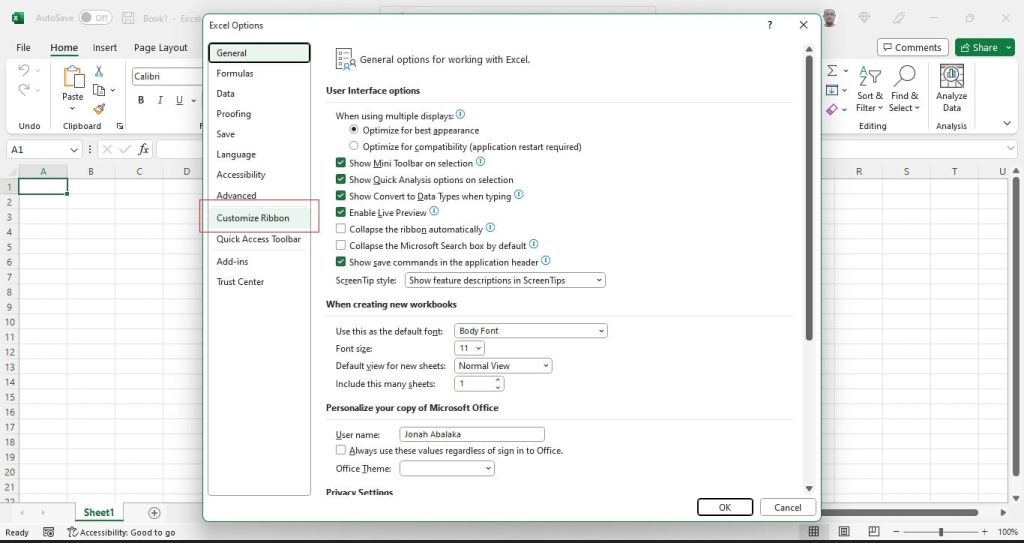Viewport: 1024px width, 543px height.
Task: Click the Redo arrow icon
Action: coord(24,90)
